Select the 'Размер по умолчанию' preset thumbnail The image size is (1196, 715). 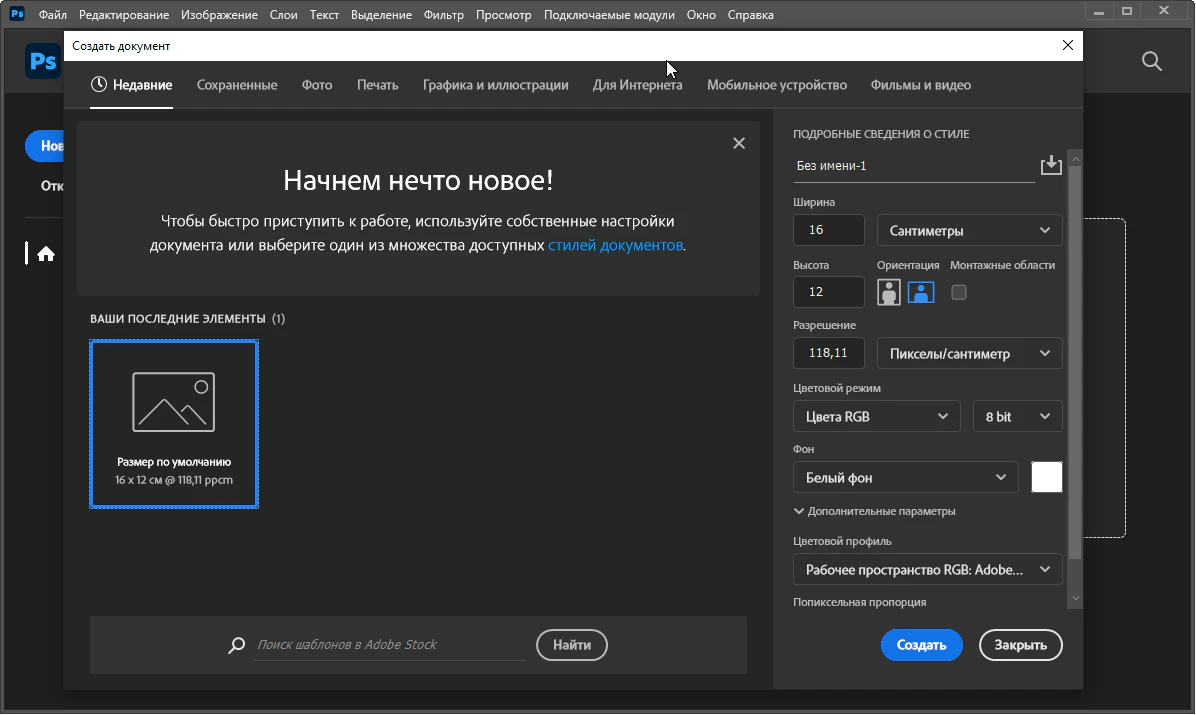pyautogui.click(x=174, y=424)
